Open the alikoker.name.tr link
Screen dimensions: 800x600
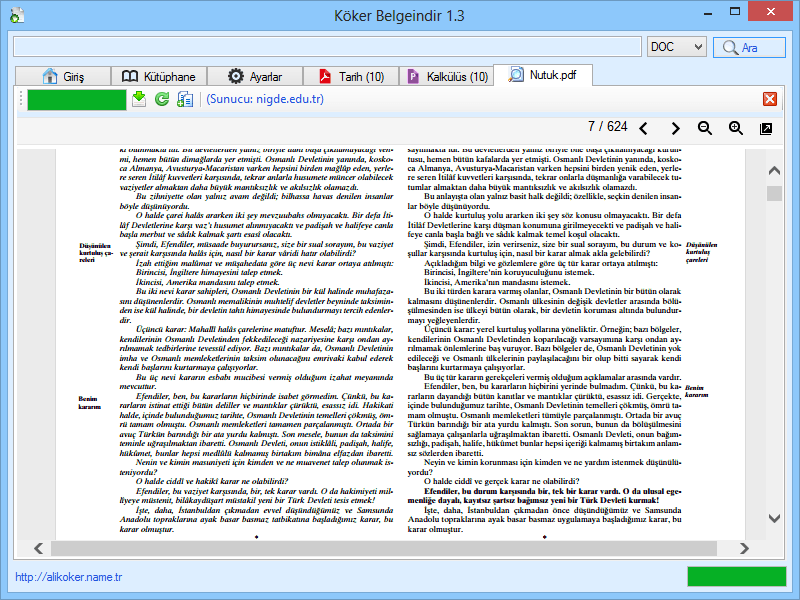tap(69, 577)
